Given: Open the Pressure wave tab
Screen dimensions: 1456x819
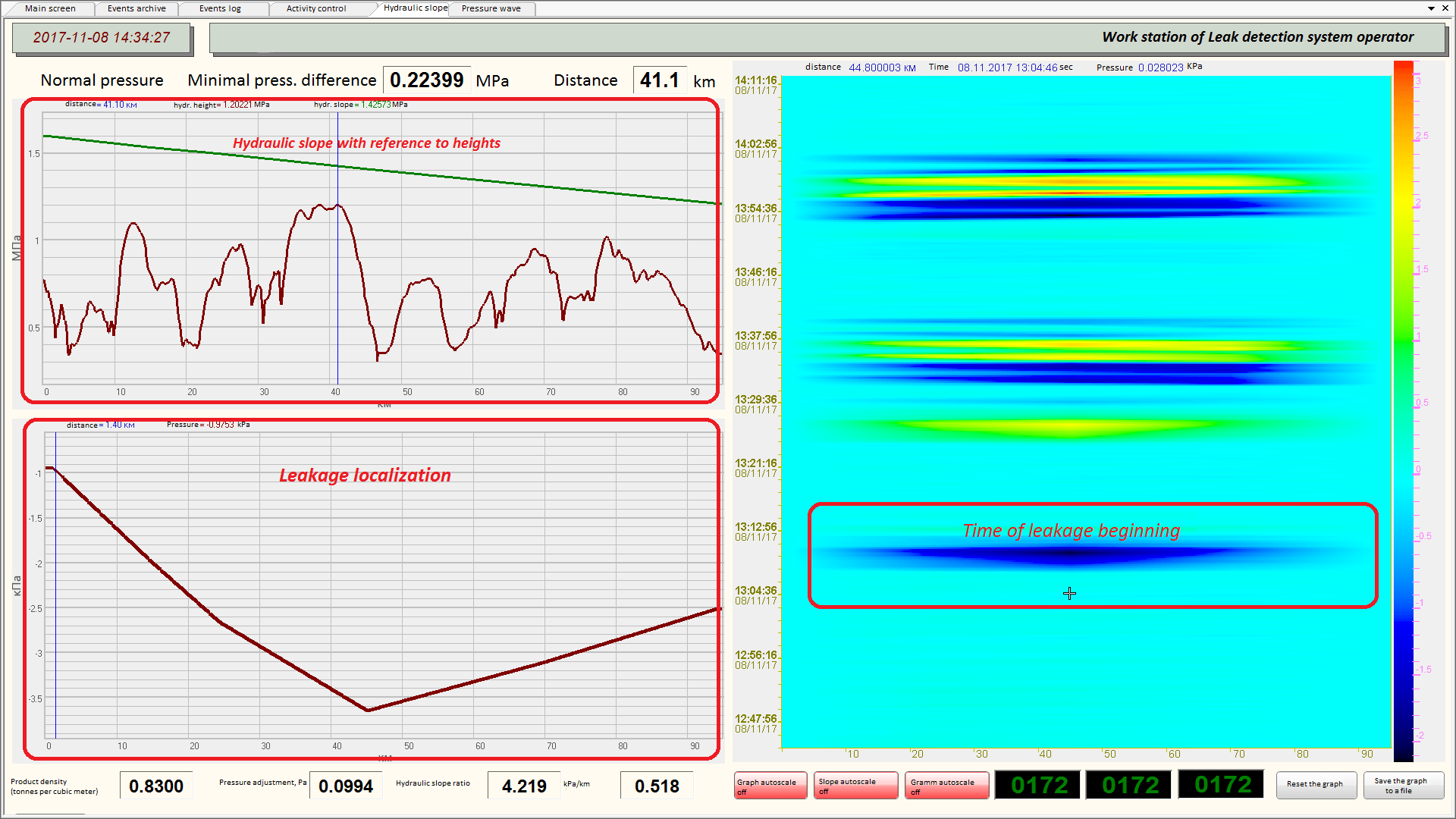Looking at the screenshot, I should (491, 8).
